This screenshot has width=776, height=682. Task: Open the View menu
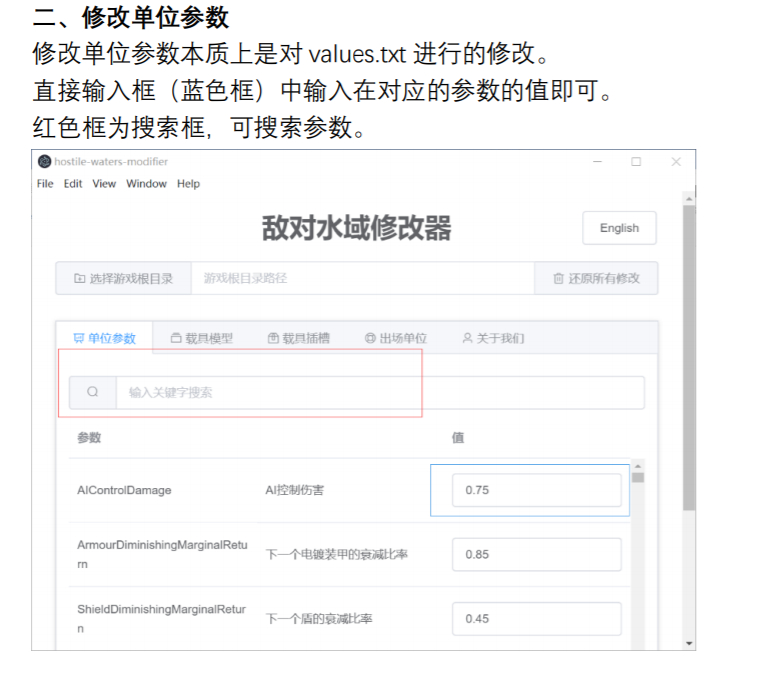click(x=104, y=184)
